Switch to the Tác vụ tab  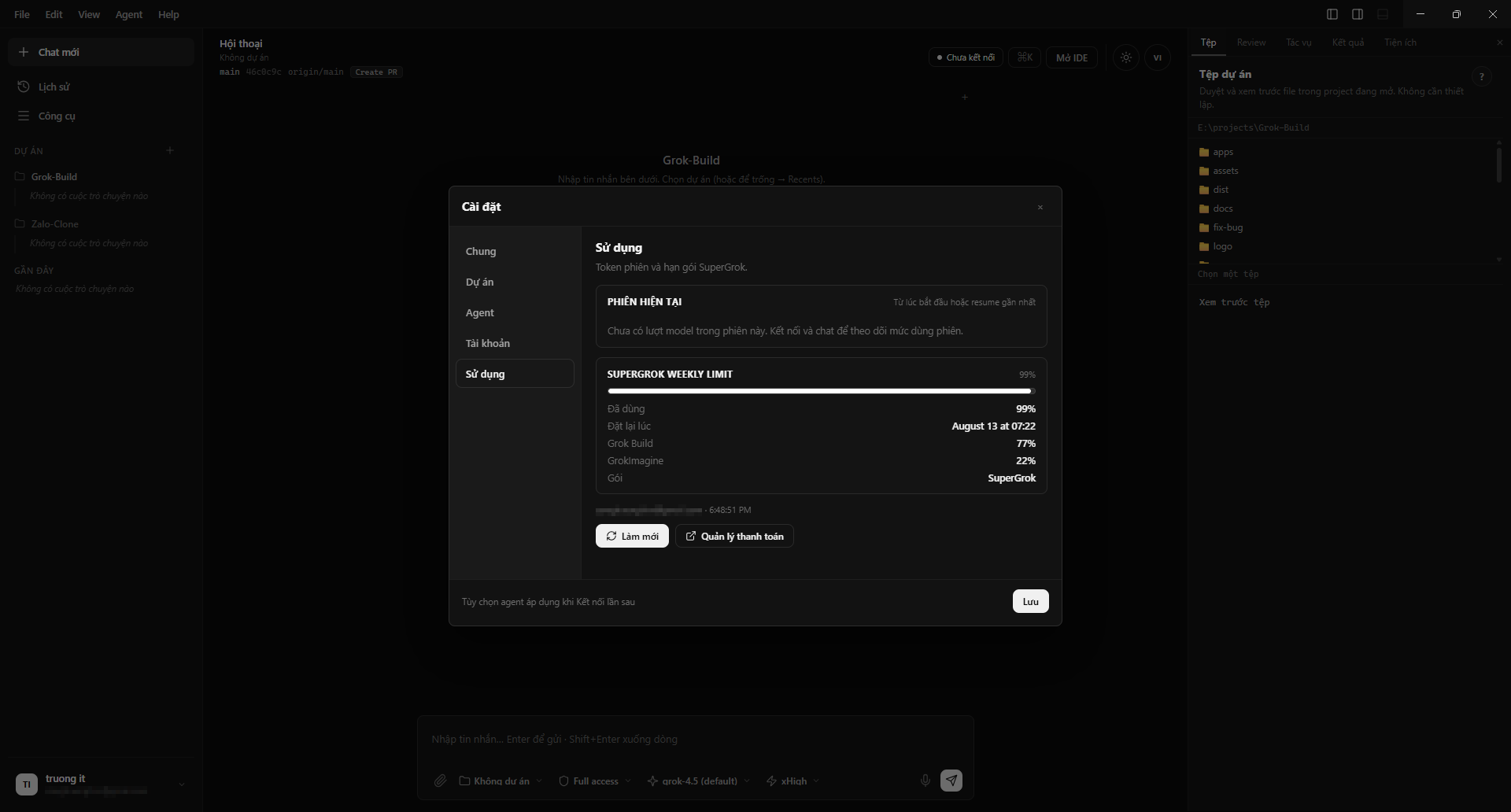(x=1299, y=42)
